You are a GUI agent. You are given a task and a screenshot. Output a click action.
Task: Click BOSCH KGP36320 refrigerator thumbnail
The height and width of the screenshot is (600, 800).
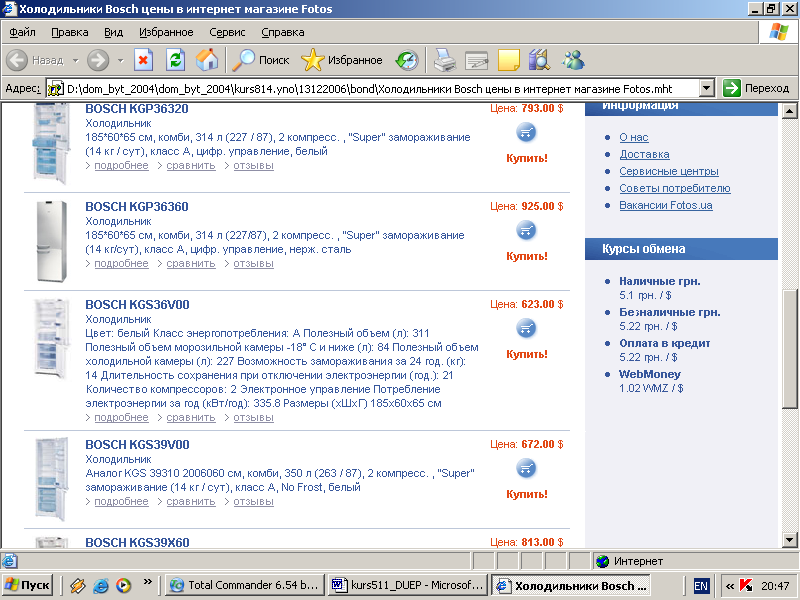[x=51, y=143]
